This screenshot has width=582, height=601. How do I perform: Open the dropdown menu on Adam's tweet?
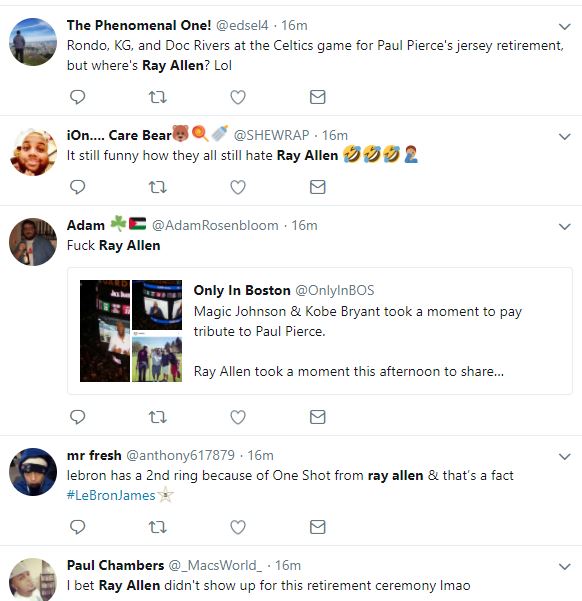coord(564,227)
